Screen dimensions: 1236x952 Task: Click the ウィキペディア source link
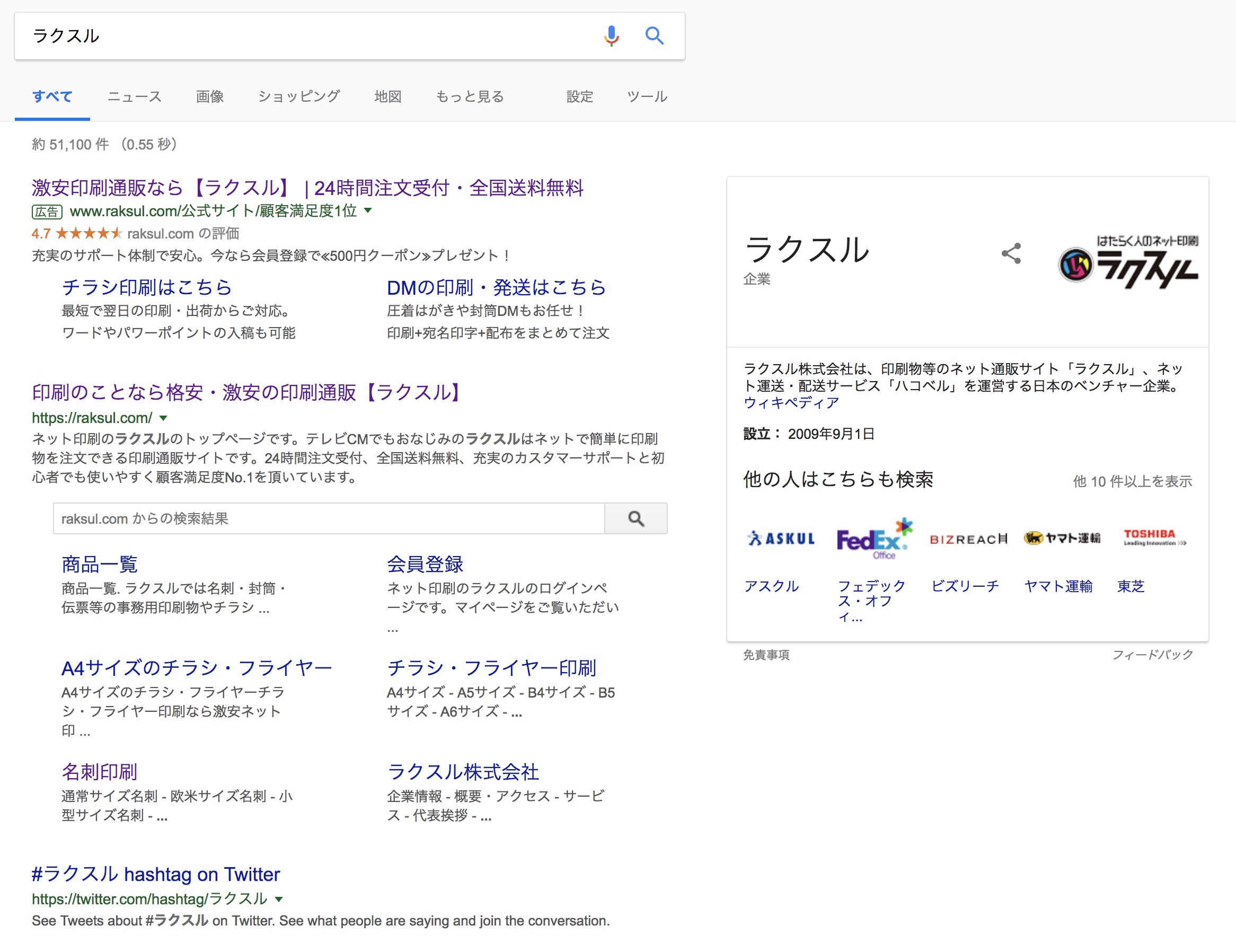click(791, 402)
